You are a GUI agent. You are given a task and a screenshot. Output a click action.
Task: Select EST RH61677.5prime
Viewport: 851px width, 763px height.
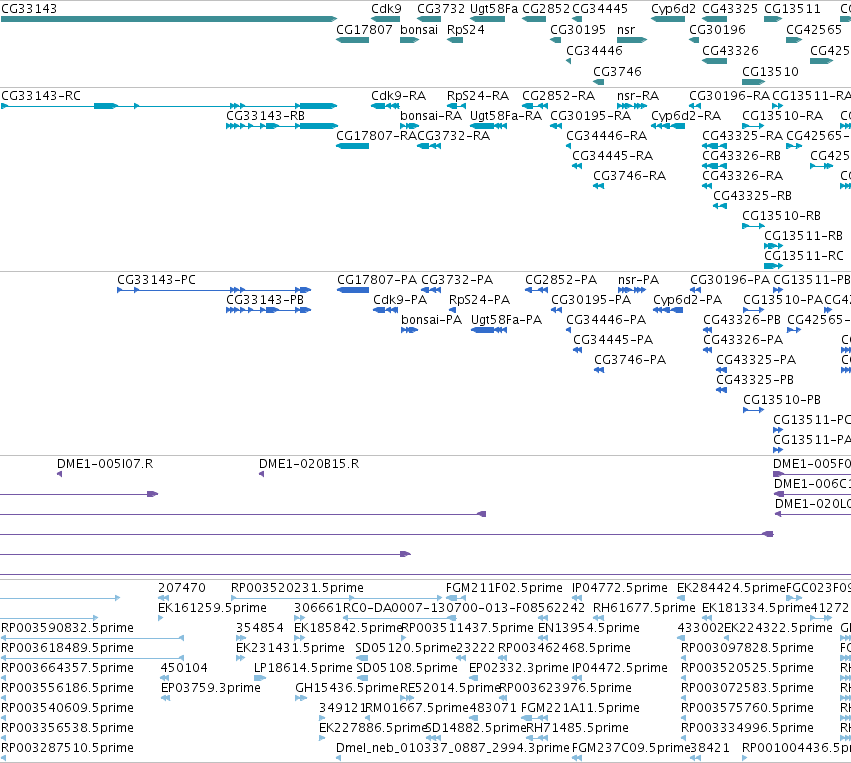coord(644,608)
